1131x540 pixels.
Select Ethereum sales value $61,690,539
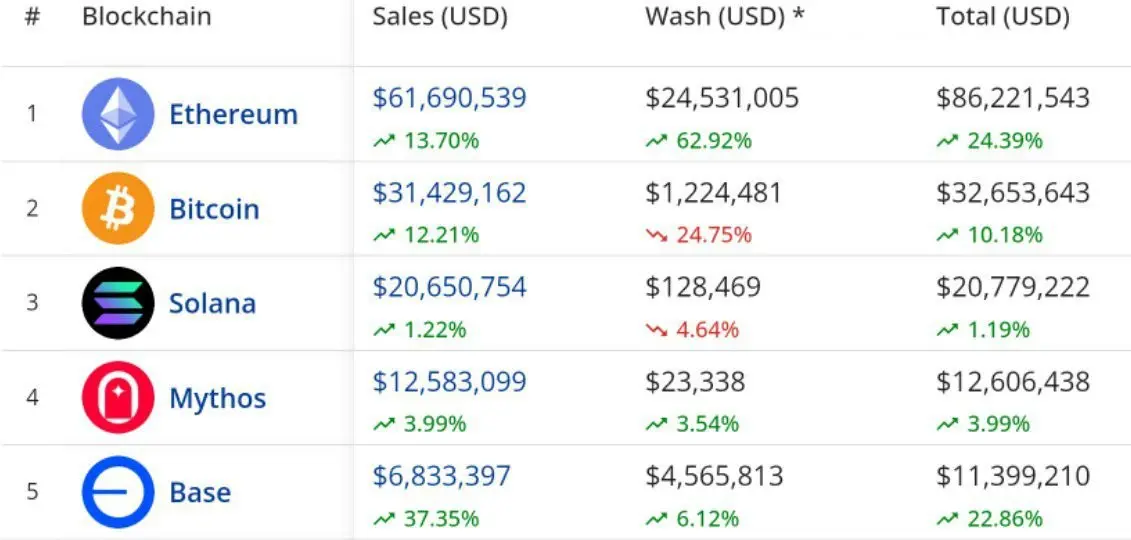(x=449, y=98)
